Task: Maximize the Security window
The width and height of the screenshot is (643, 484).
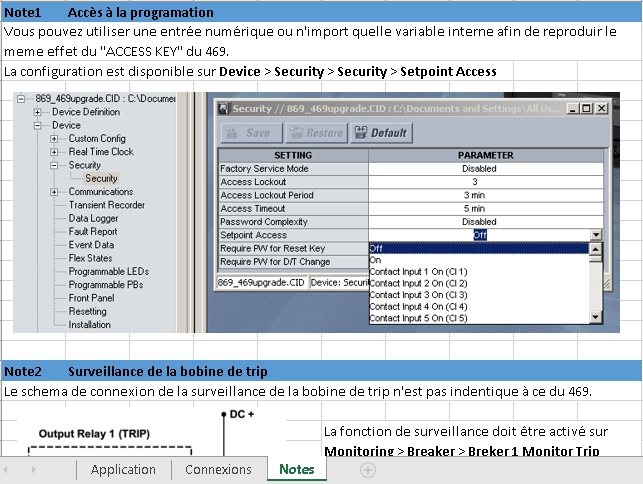Action: point(586,108)
